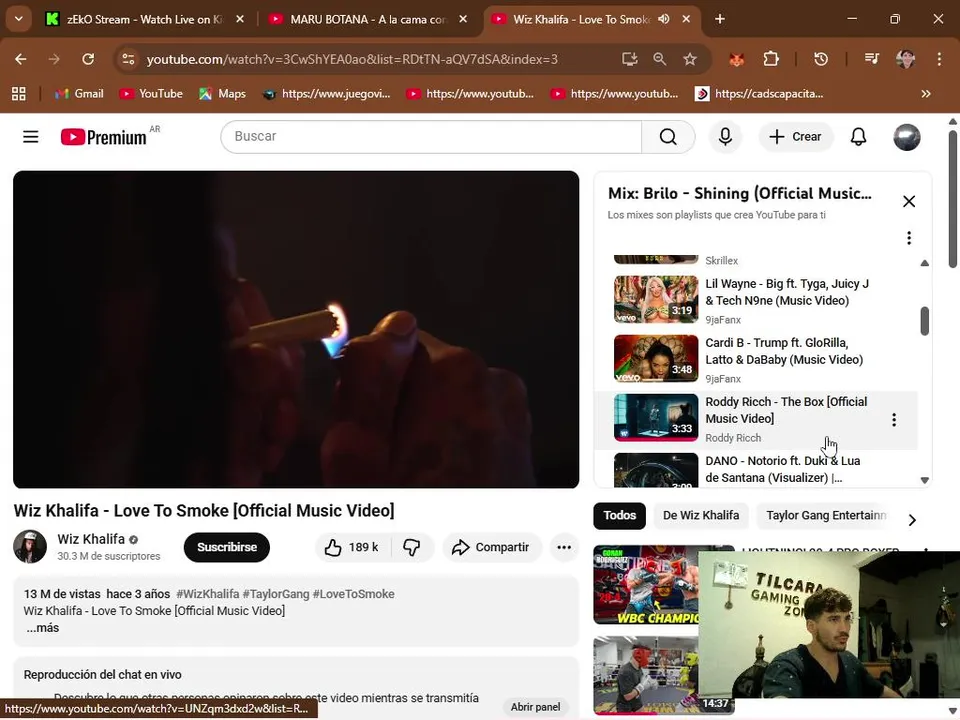Viewport: 960px width, 720px height.
Task: Mute the Wiz Khalifa tab audio icon
Action: (664, 19)
